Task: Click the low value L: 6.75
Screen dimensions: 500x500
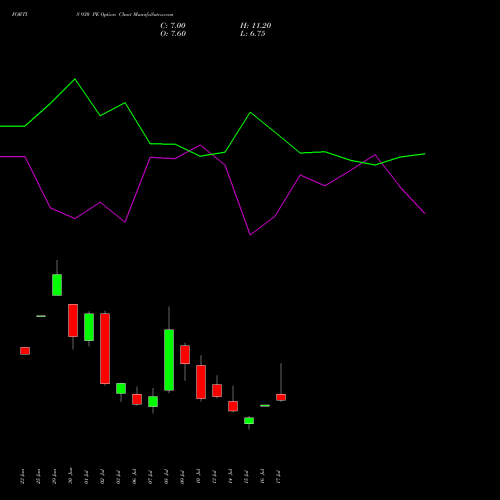Action: 253,34
